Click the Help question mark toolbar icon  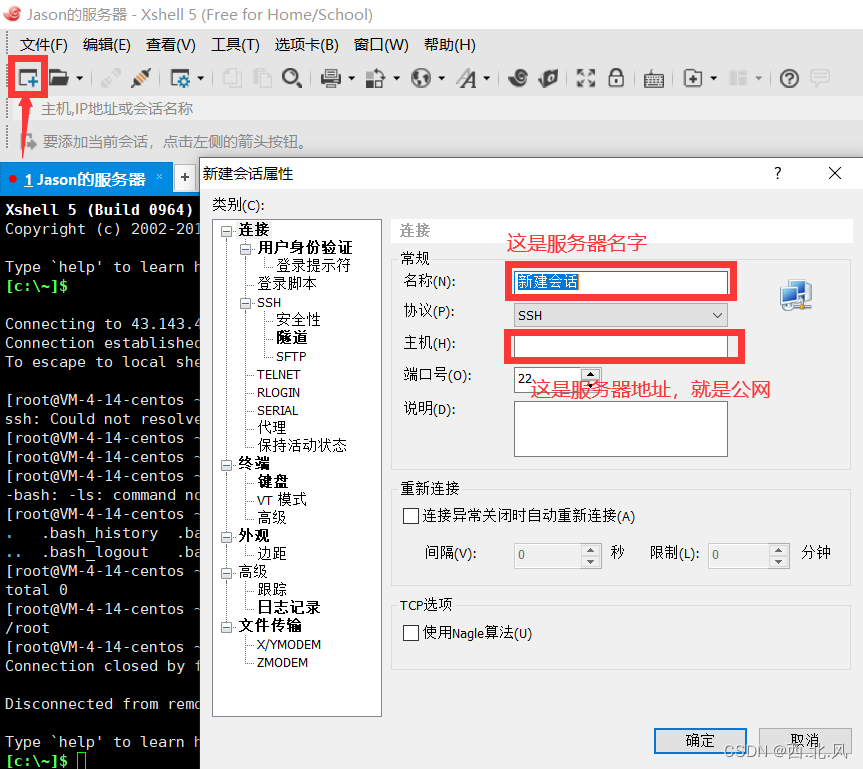tap(789, 79)
